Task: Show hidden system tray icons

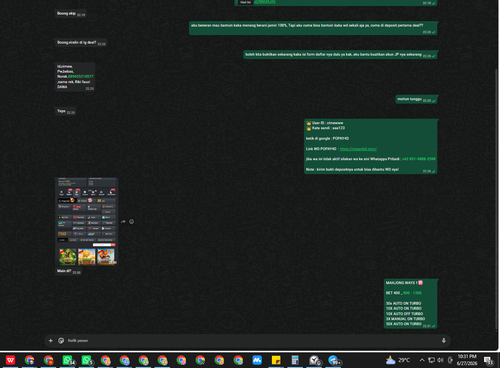Action: [x=422, y=360]
